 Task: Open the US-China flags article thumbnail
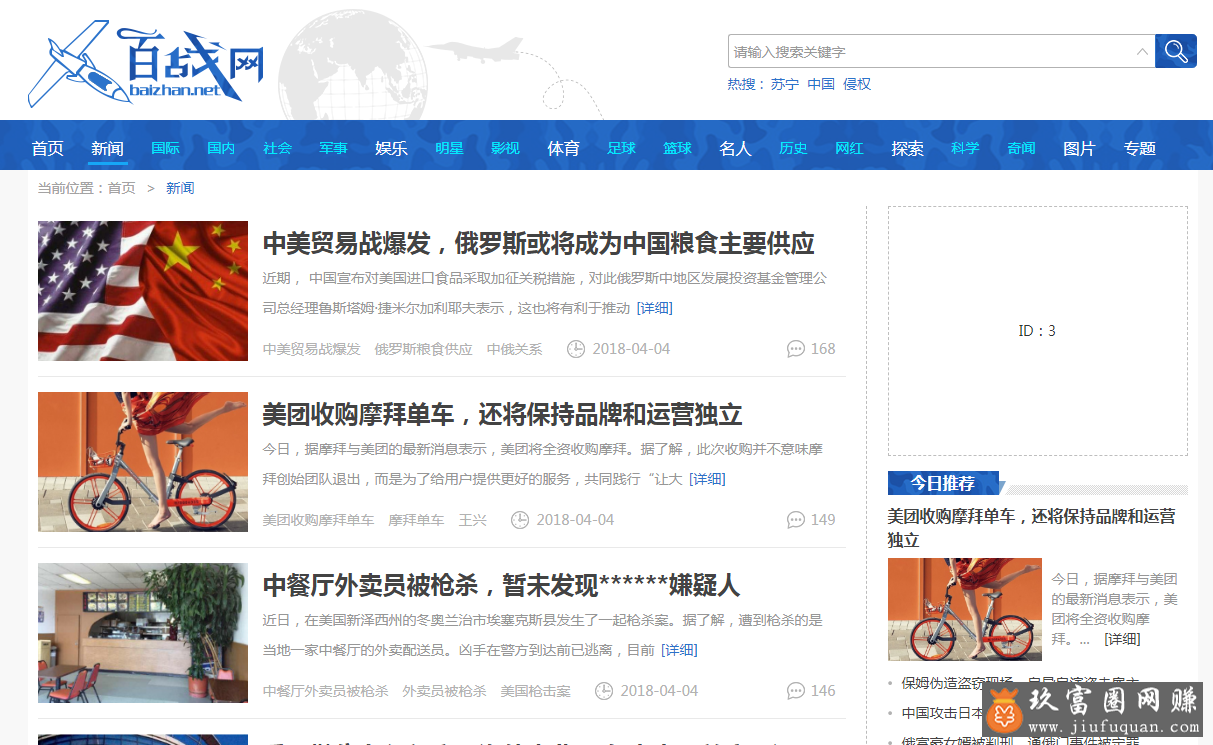(143, 291)
